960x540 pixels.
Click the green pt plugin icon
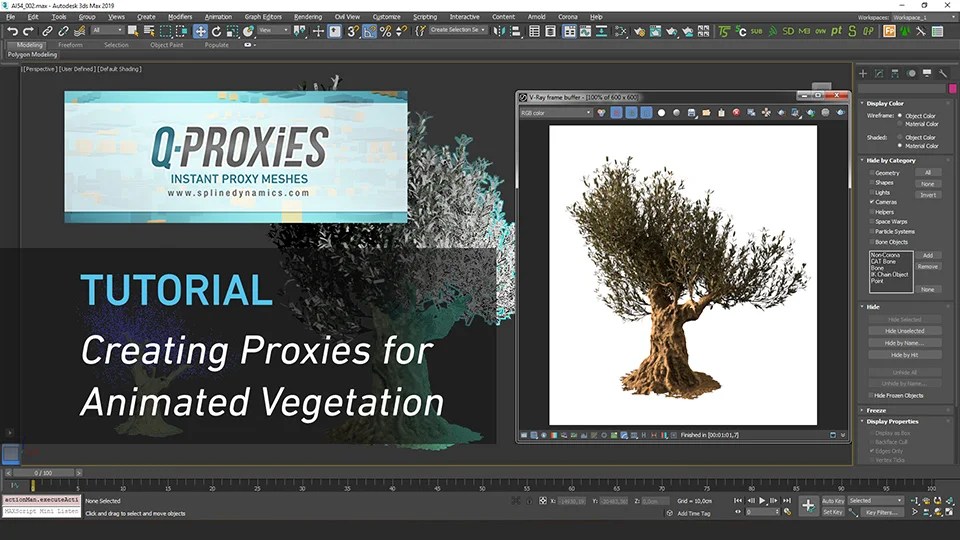pyautogui.click(x=836, y=31)
